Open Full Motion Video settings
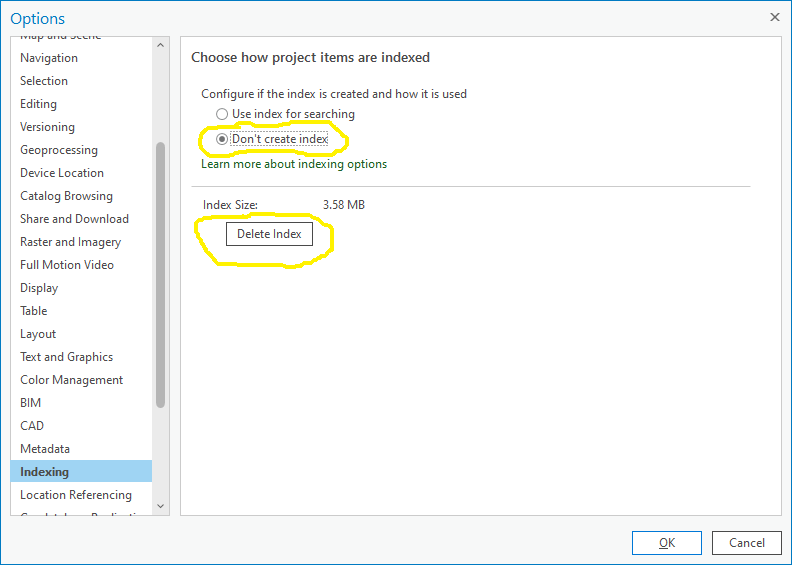Viewport: 794px width, 566px height. coord(67,265)
